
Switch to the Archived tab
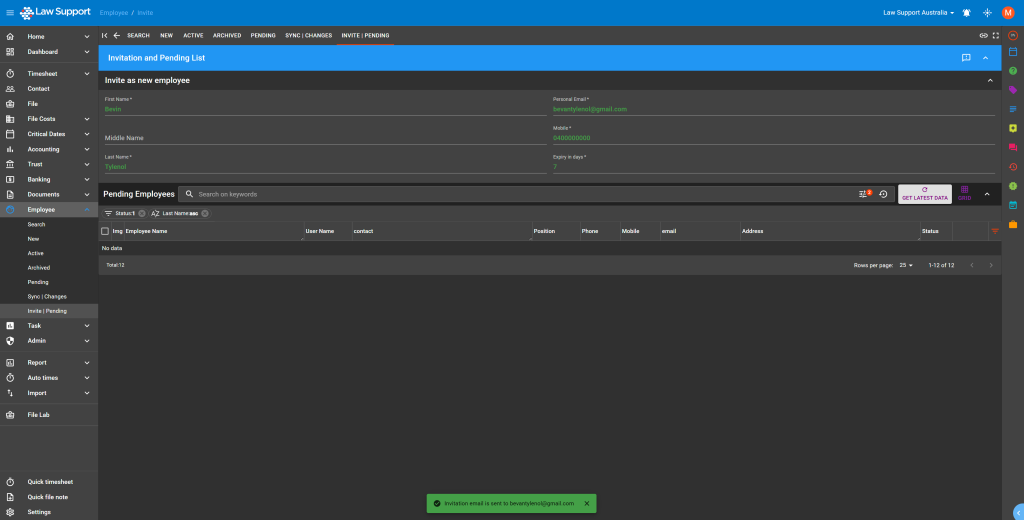[226, 35]
